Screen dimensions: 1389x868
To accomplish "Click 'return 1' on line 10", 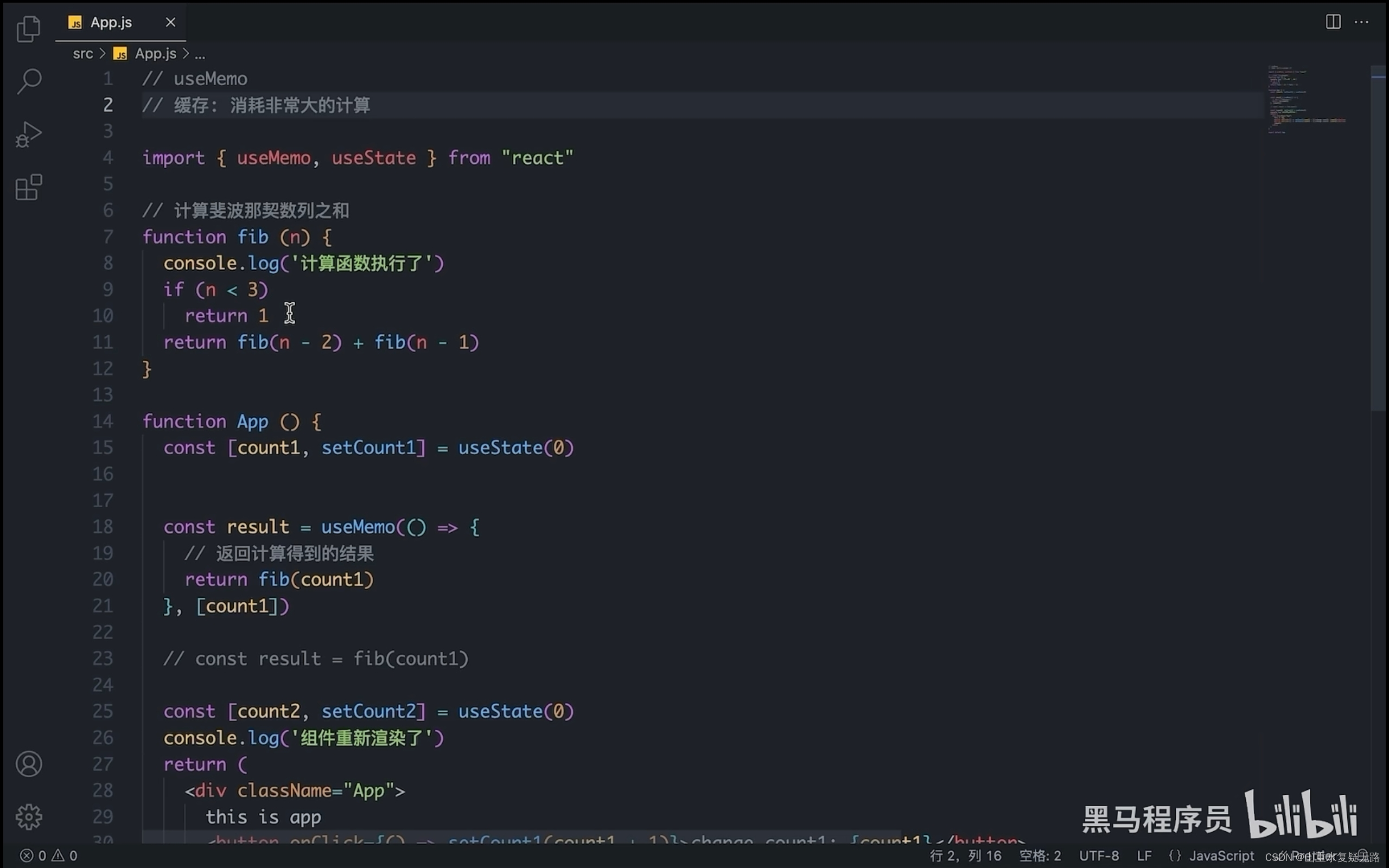I will pyautogui.click(x=226, y=316).
